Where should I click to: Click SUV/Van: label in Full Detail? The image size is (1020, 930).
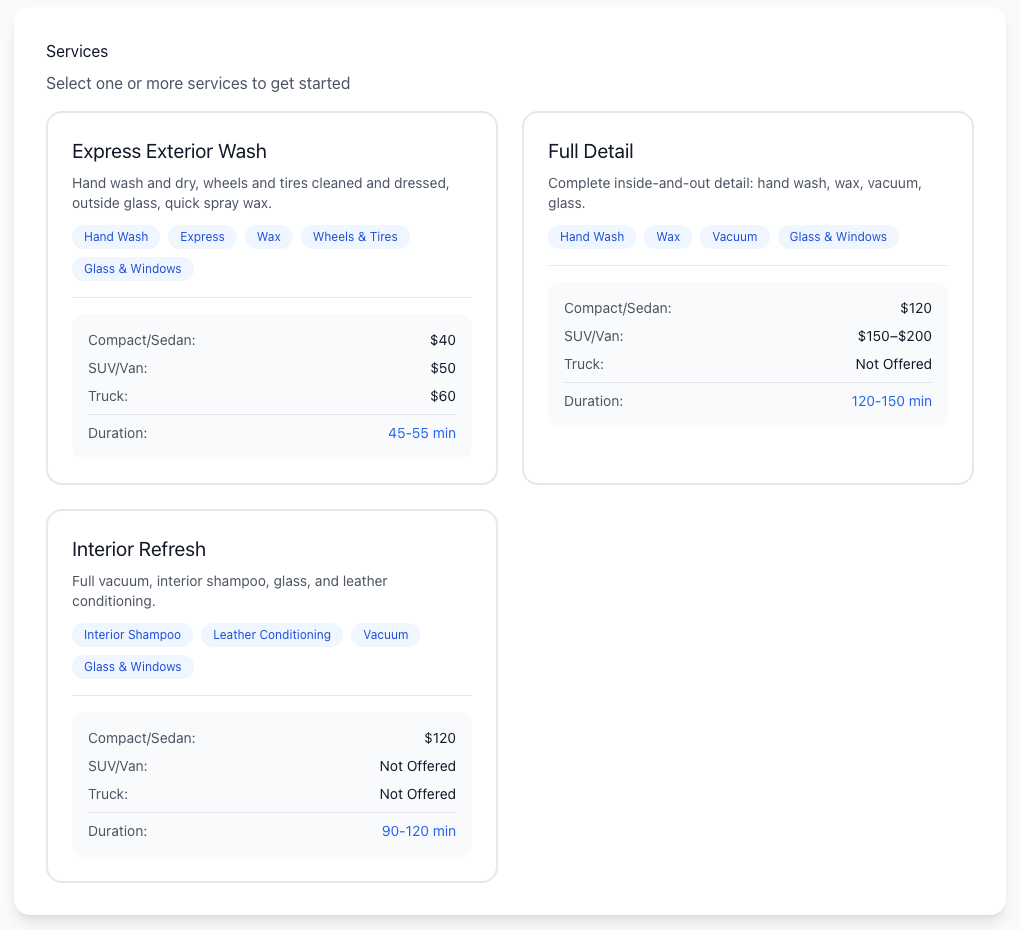click(x=593, y=336)
